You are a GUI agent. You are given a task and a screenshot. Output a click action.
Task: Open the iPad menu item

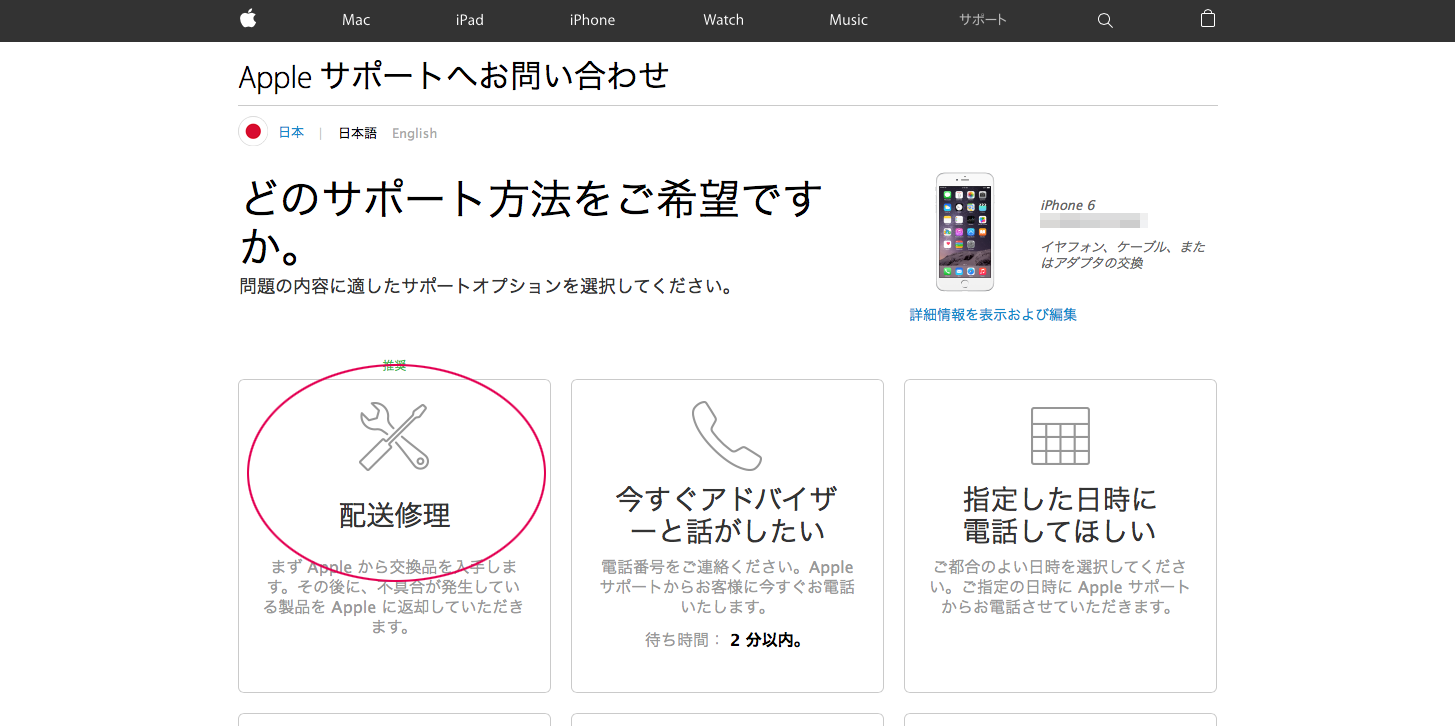pos(469,20)
